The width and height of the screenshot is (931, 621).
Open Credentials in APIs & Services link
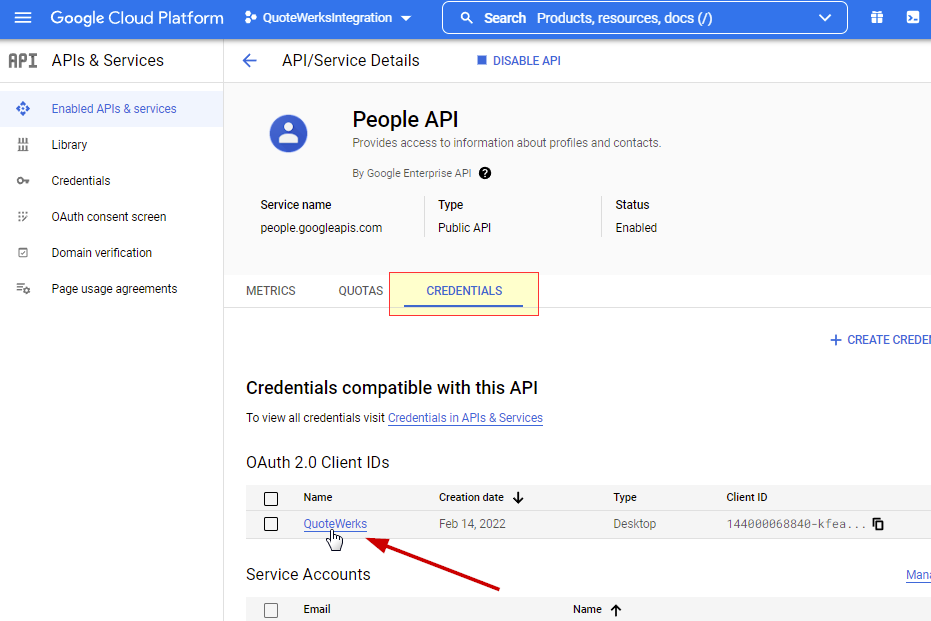pos(465,418)
